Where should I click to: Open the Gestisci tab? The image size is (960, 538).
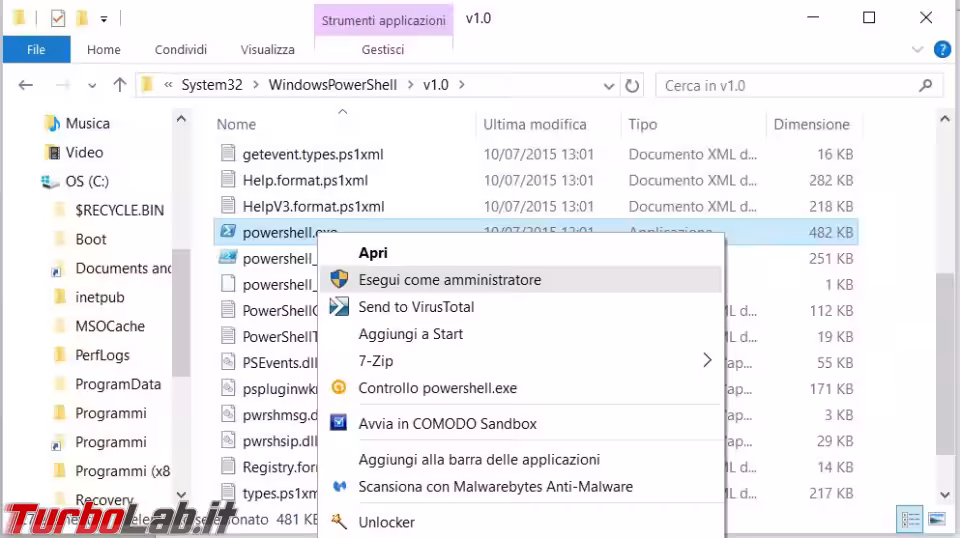click(x=383, y=50)
